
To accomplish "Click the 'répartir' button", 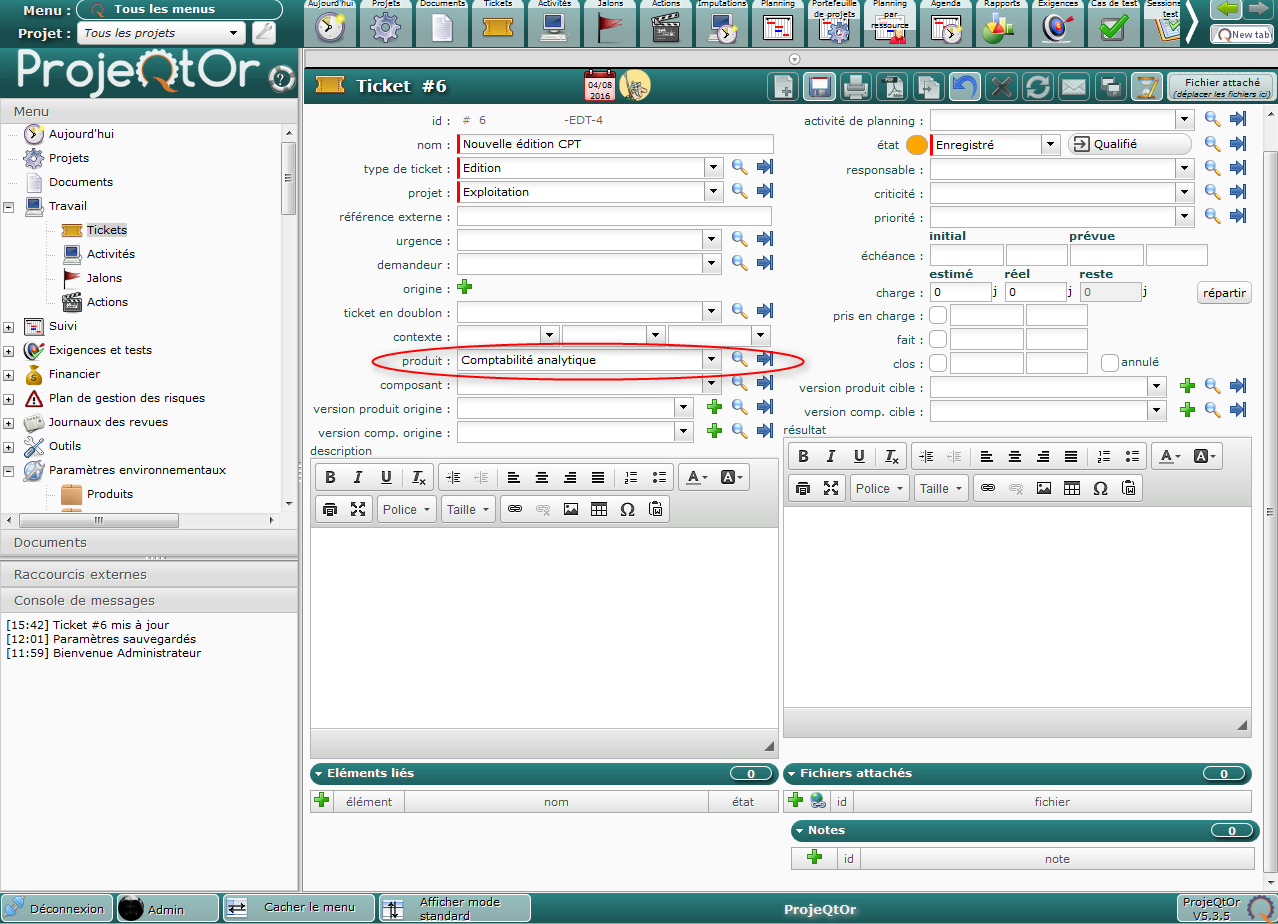I will [x=1224, y=293].
